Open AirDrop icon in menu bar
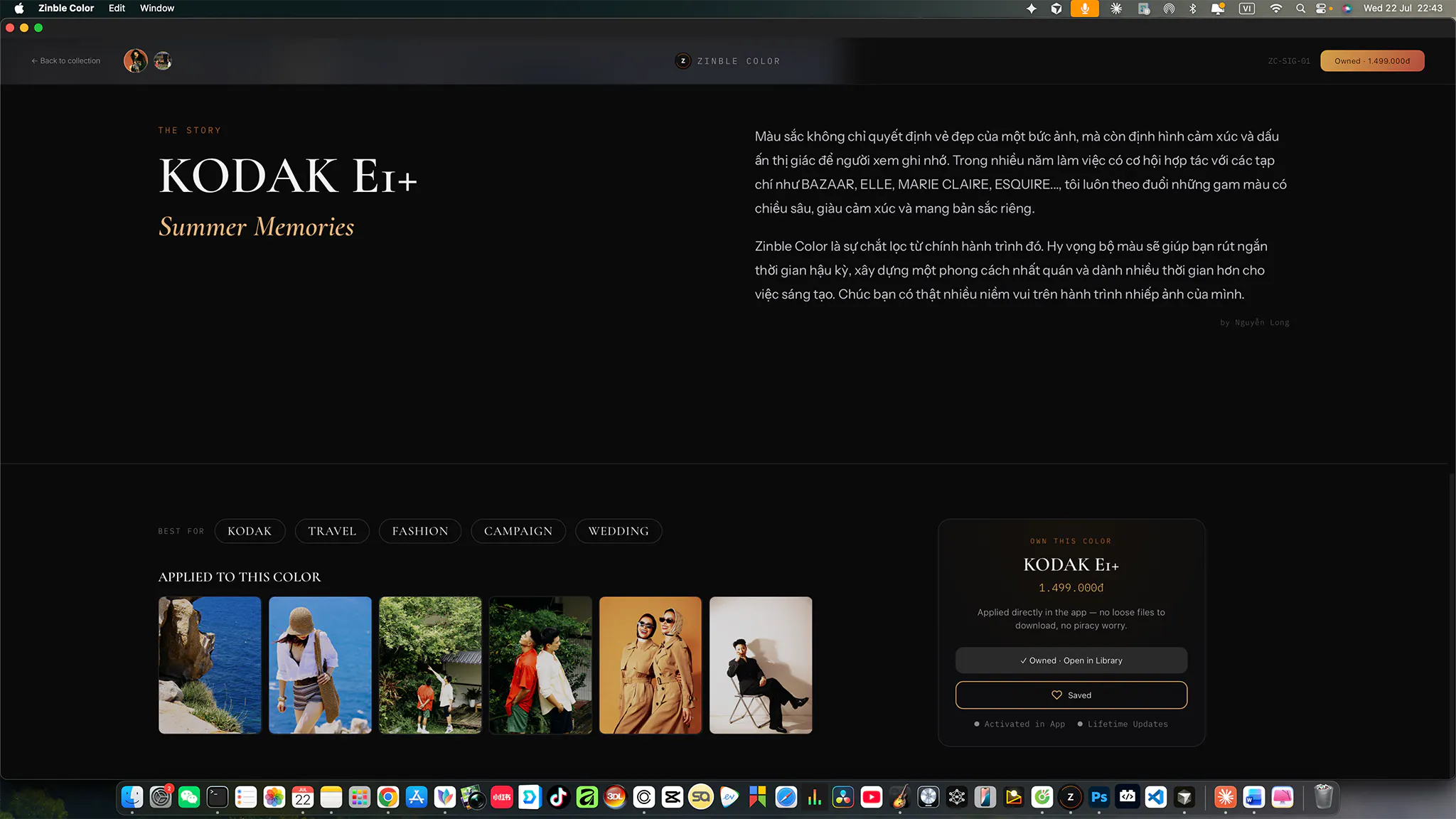 pyautogui.click(x=1169, y=9)
